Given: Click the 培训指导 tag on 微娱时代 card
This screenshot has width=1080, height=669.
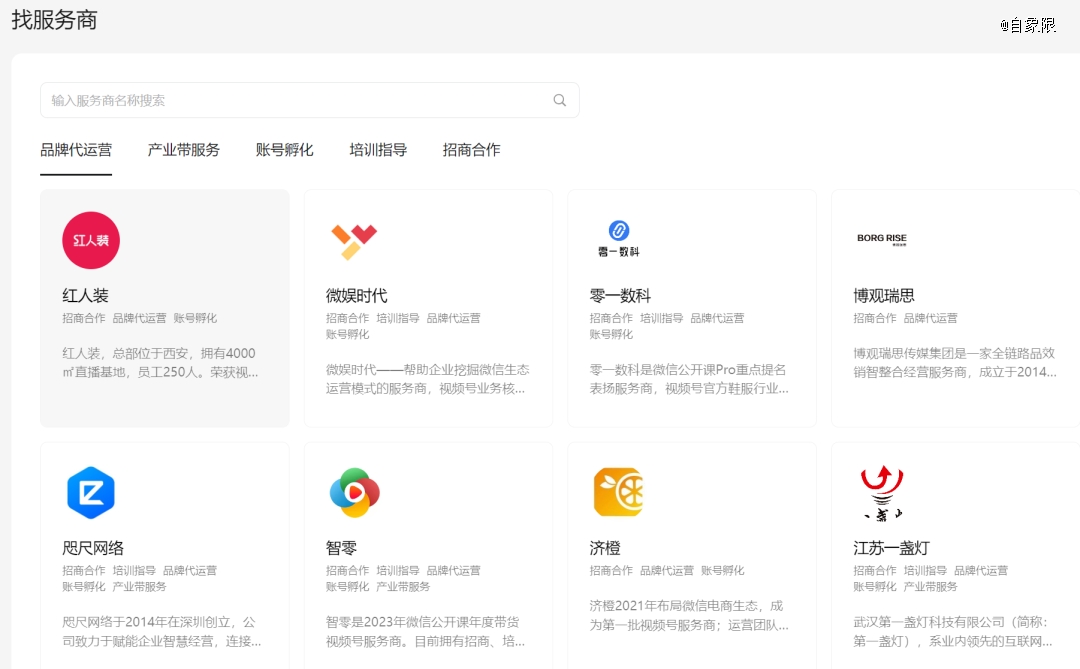Looking at the screenshot, I should 398,318.
